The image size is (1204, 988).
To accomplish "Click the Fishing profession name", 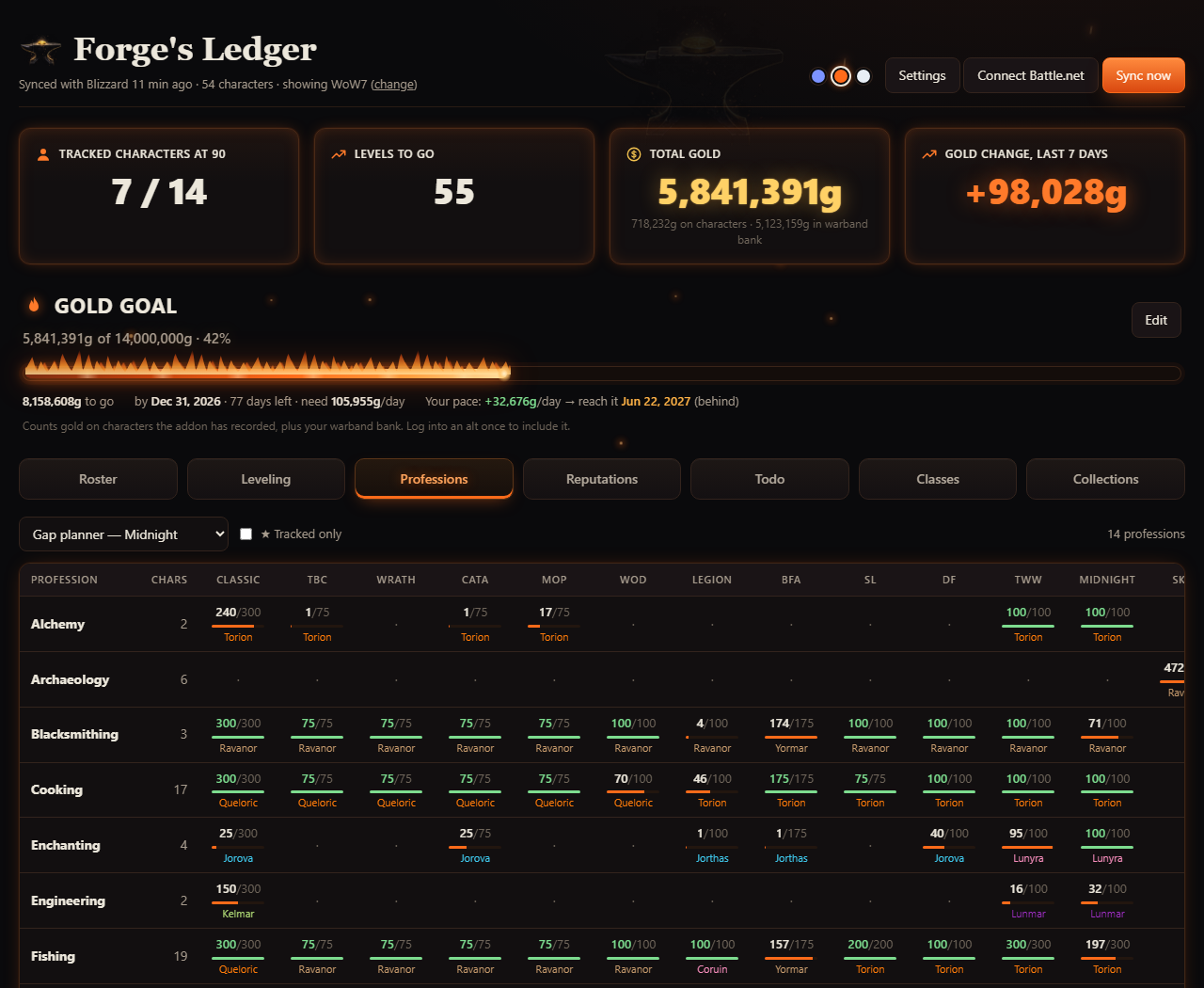I will pyautogui.click(x=53, y=956).
